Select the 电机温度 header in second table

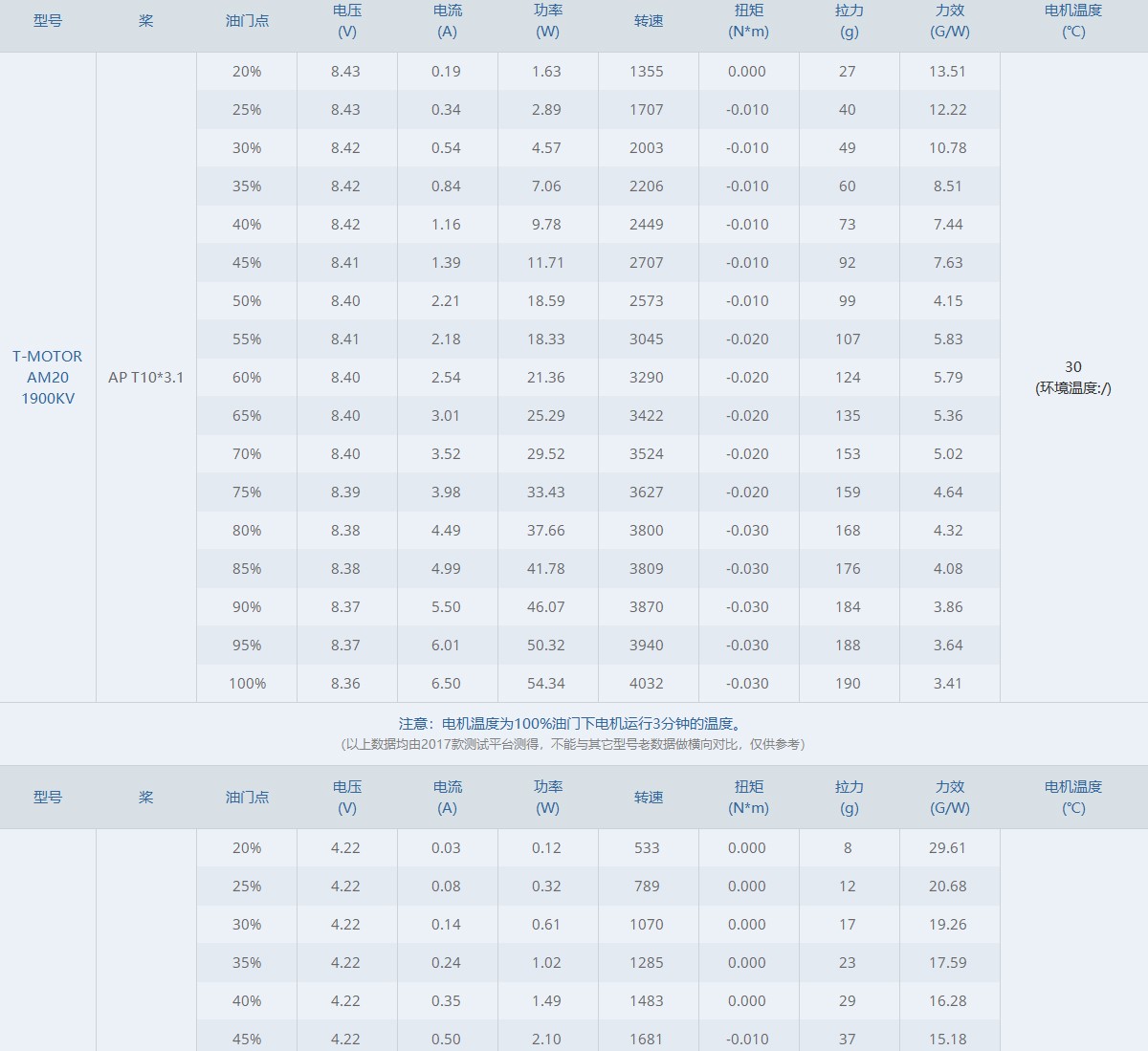pyautogui.click(x=1073, y=798)
